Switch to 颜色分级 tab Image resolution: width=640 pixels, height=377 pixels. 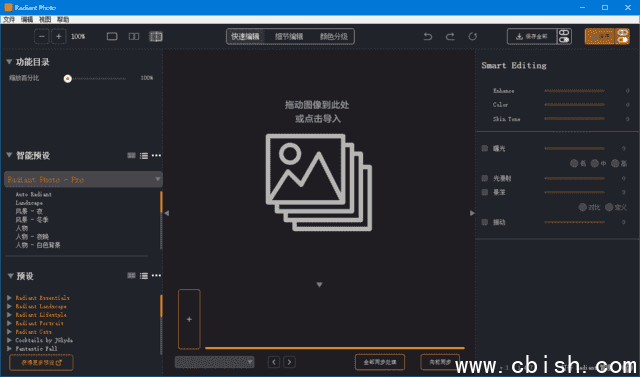coord(333,36)
